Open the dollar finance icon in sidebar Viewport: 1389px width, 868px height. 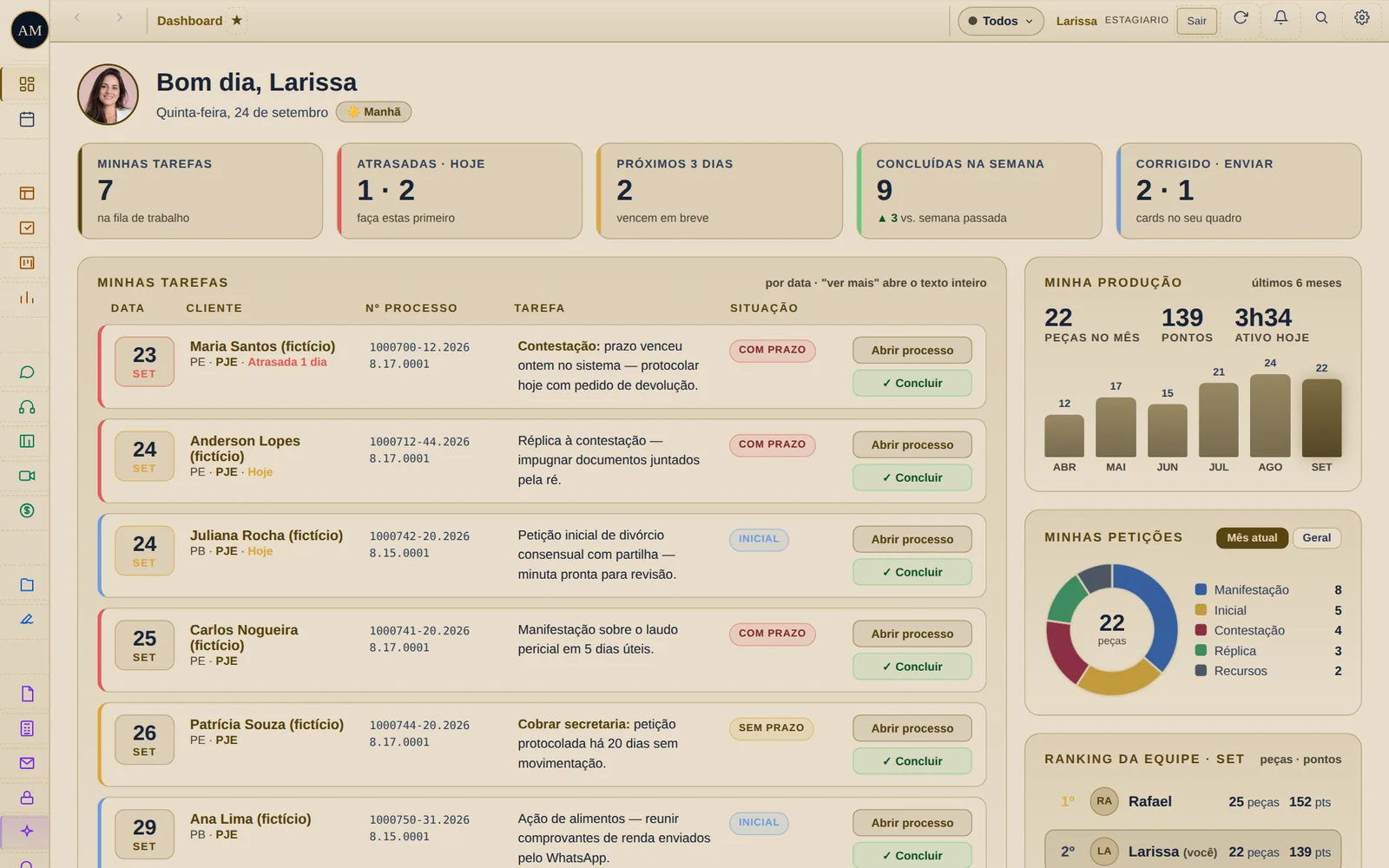[27, 510]
